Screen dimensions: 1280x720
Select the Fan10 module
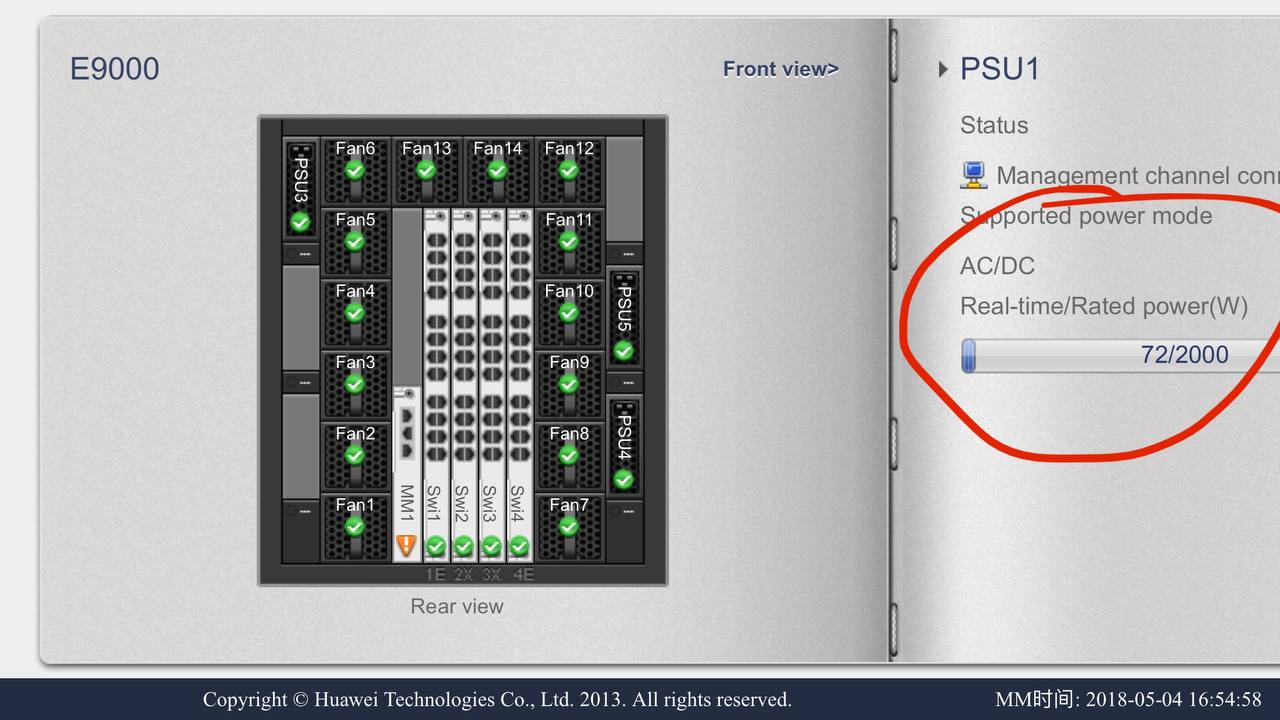pyautogui.click(x=569, y=313)
